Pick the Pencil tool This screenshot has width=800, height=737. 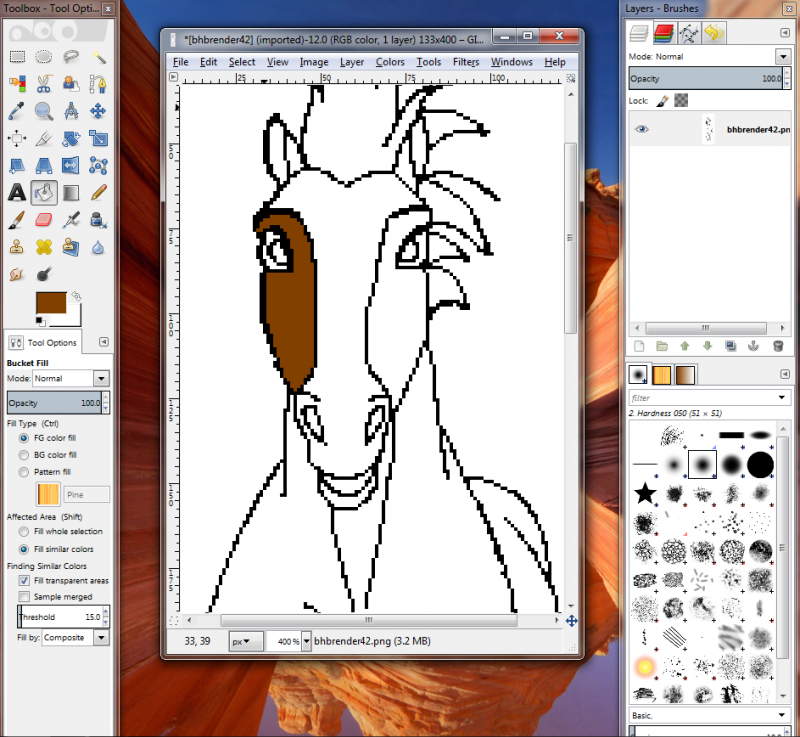pyautogui.click(x=98, y=193)
